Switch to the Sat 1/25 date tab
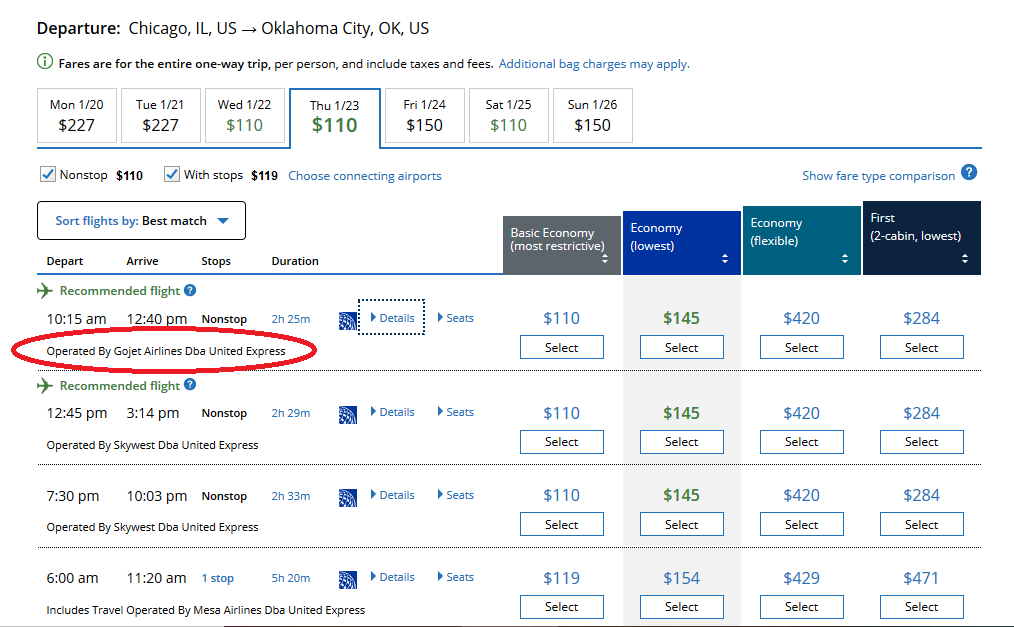 [x=508, y=115]
